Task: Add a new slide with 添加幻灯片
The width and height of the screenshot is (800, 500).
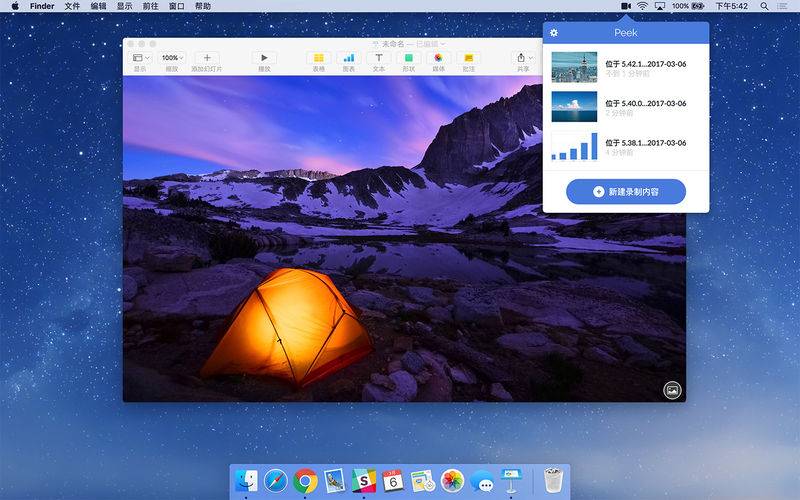Action: pos(206,59)
